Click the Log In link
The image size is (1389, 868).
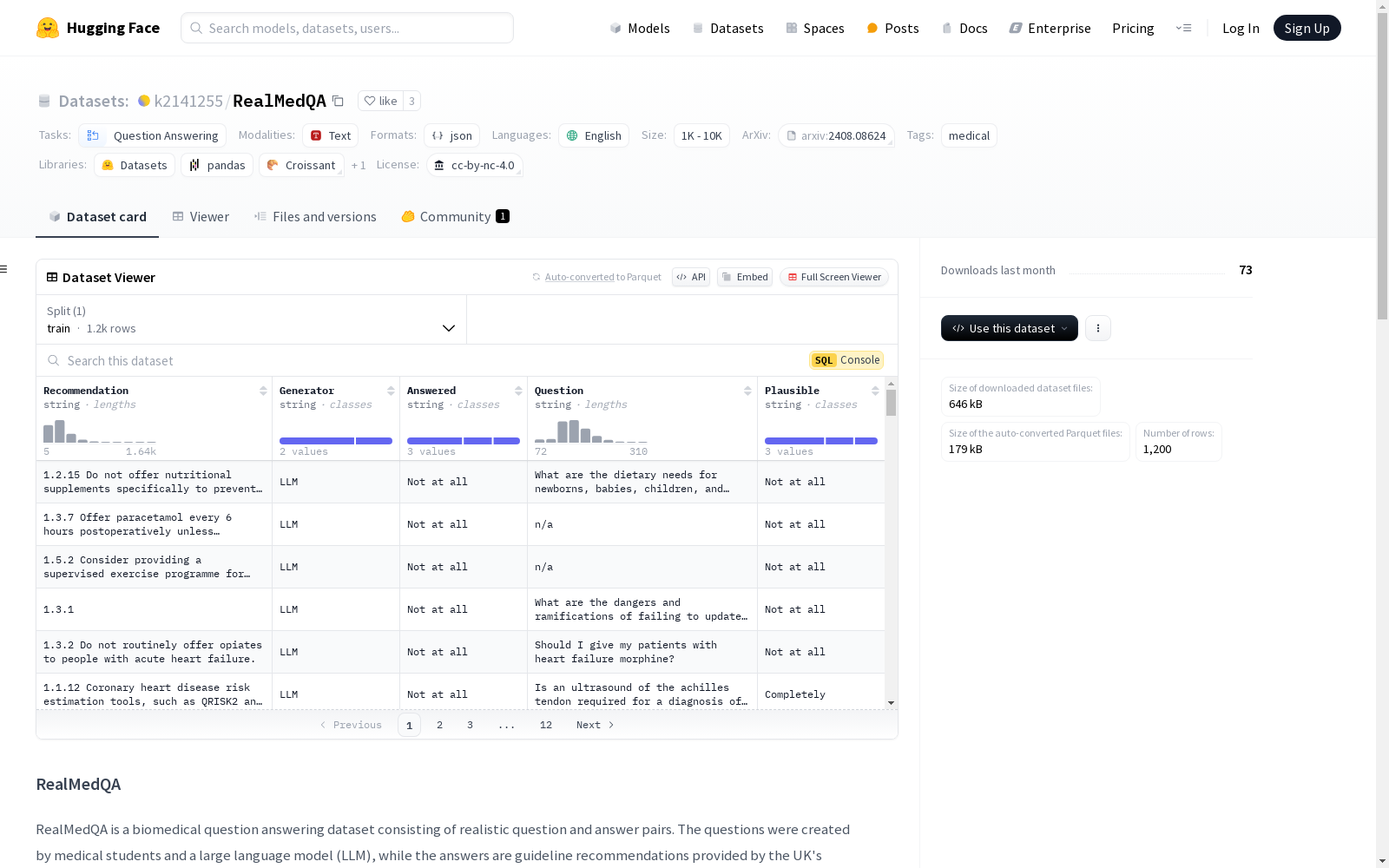(1241, 28)
